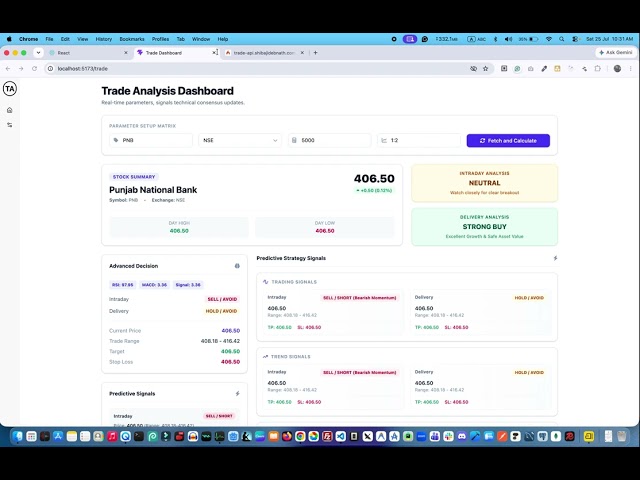Open the View menu

82,39
